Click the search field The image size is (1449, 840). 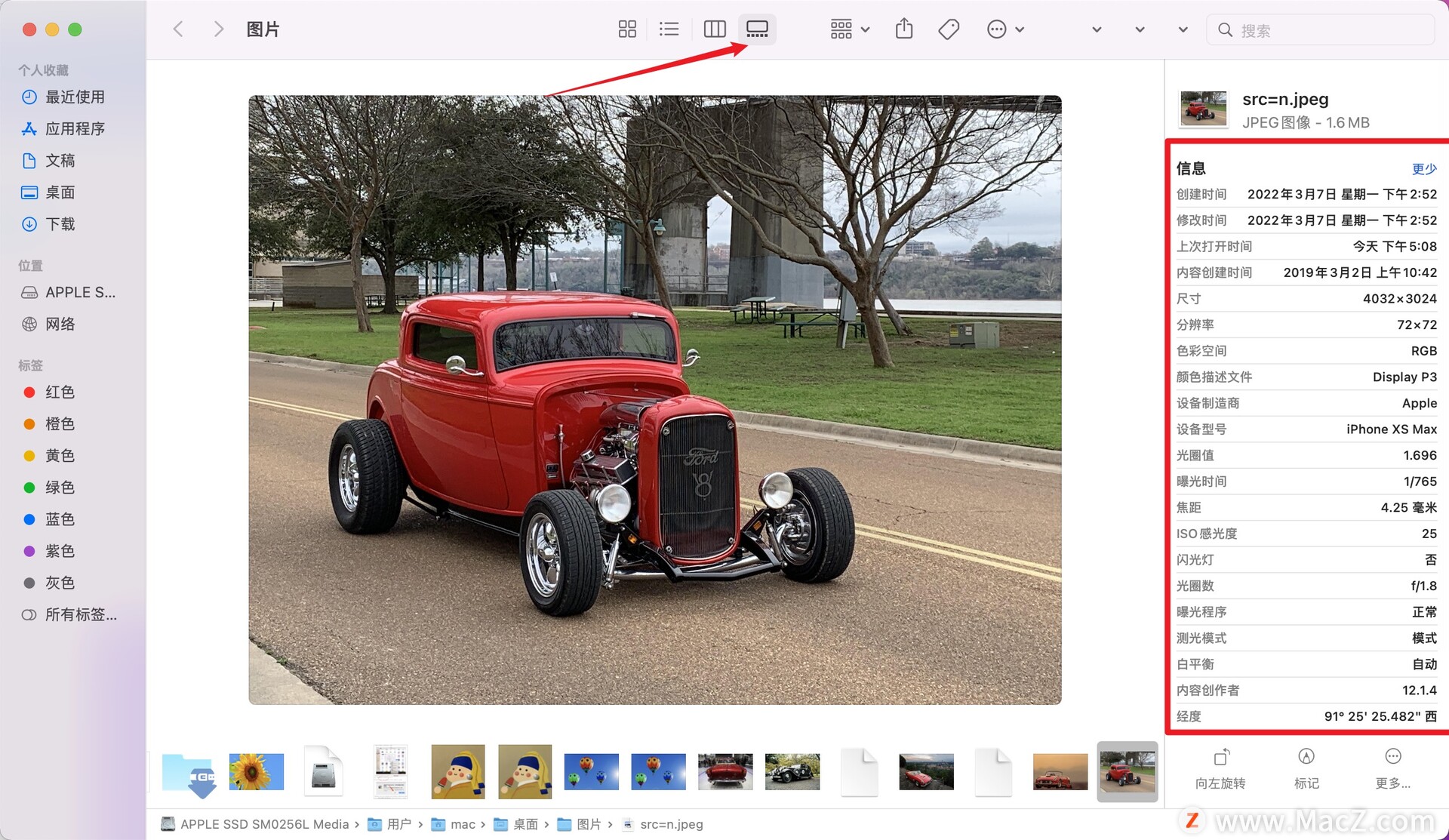point(1321,30)
